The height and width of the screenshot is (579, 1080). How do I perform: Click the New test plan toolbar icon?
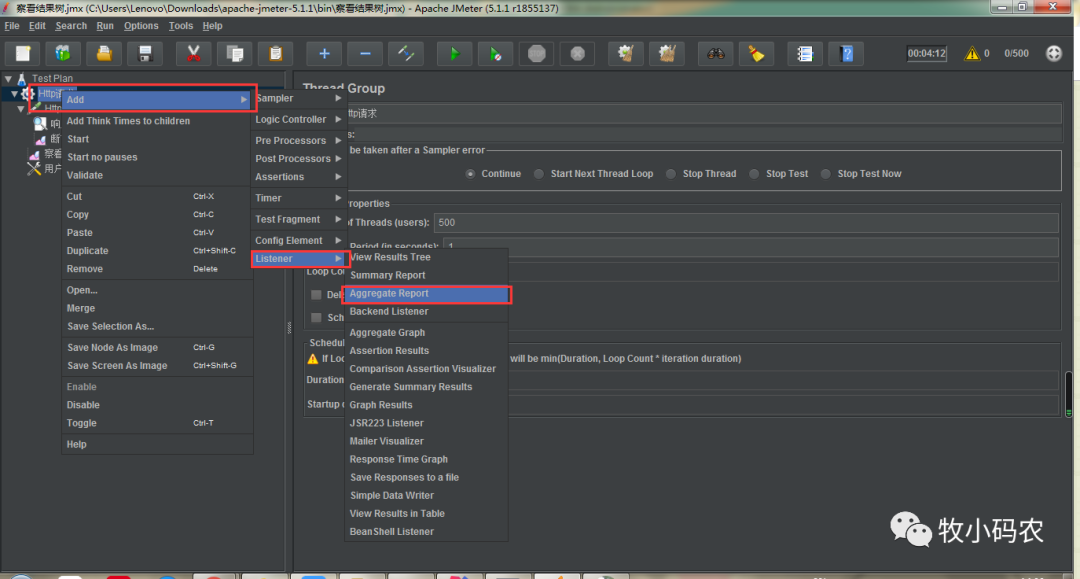pyautogui.click(x=23, y=54)
